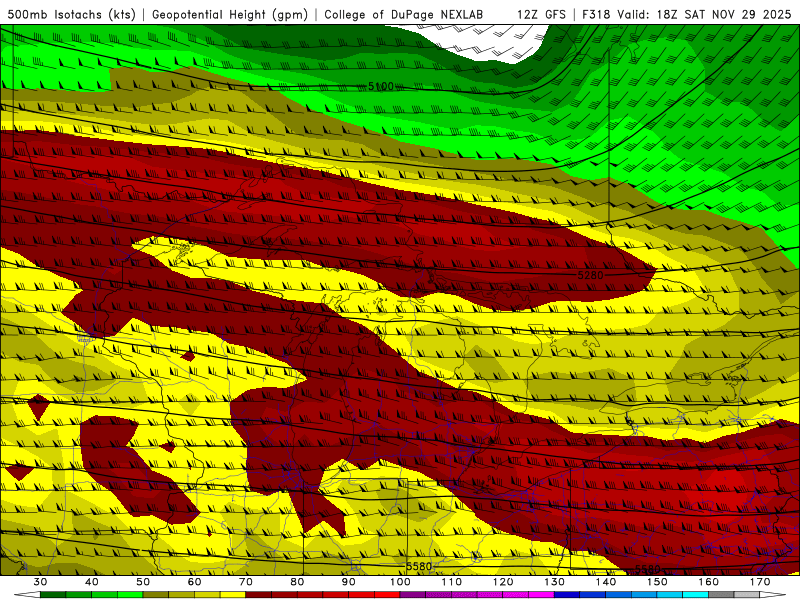Click the 150 value on the color scale
The image size is (800, 600).
point(657,582)
